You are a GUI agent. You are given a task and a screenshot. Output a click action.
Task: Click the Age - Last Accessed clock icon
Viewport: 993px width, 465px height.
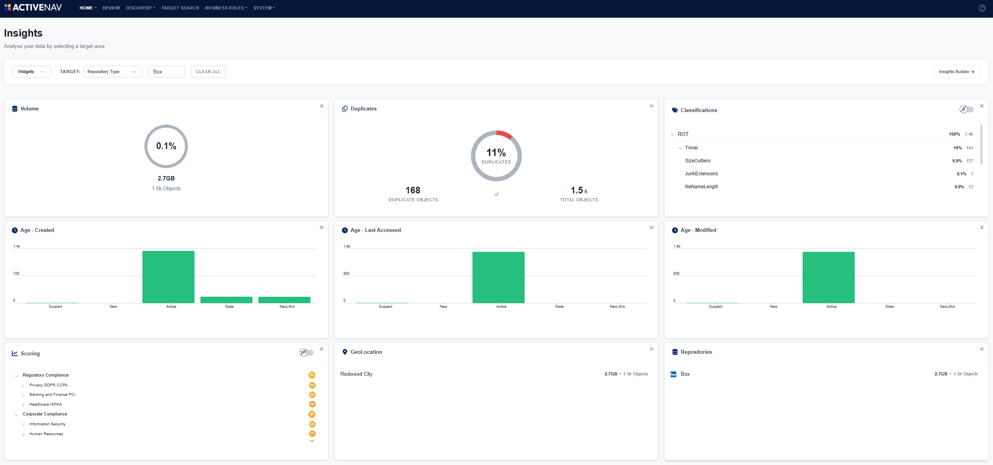pyautogui.click(x=345, y=231)
